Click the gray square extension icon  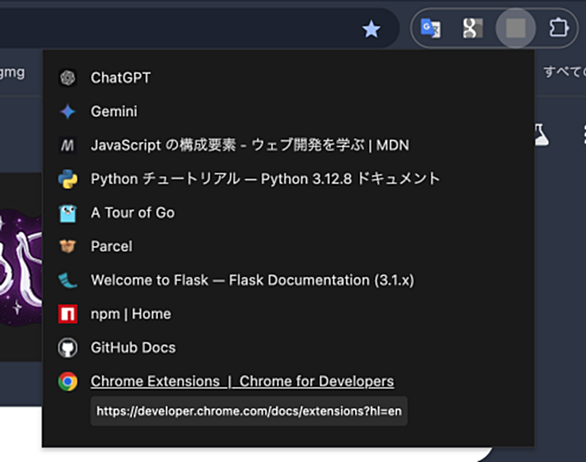tap(516, 28)
